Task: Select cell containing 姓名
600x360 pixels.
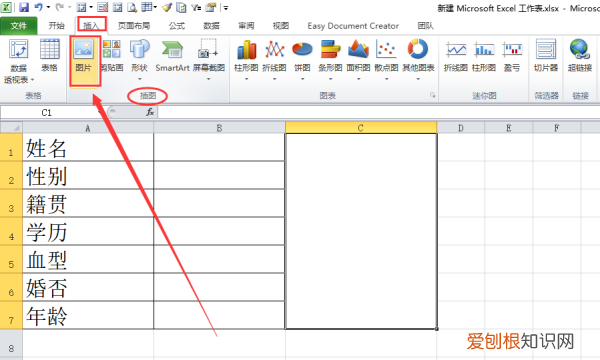Action: pos(88,147)
